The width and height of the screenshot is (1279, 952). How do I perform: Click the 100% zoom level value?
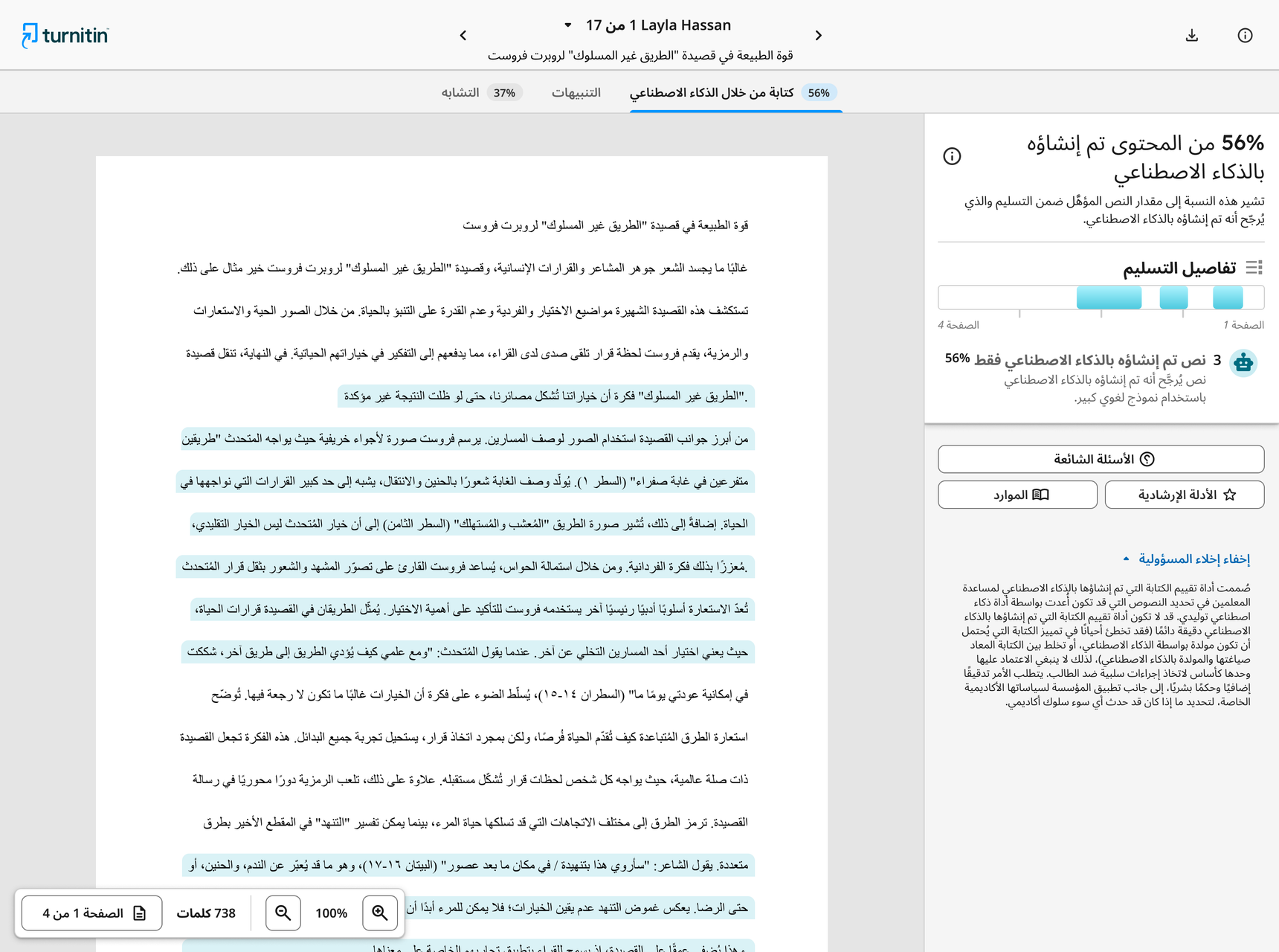click(x=332, y=913)
